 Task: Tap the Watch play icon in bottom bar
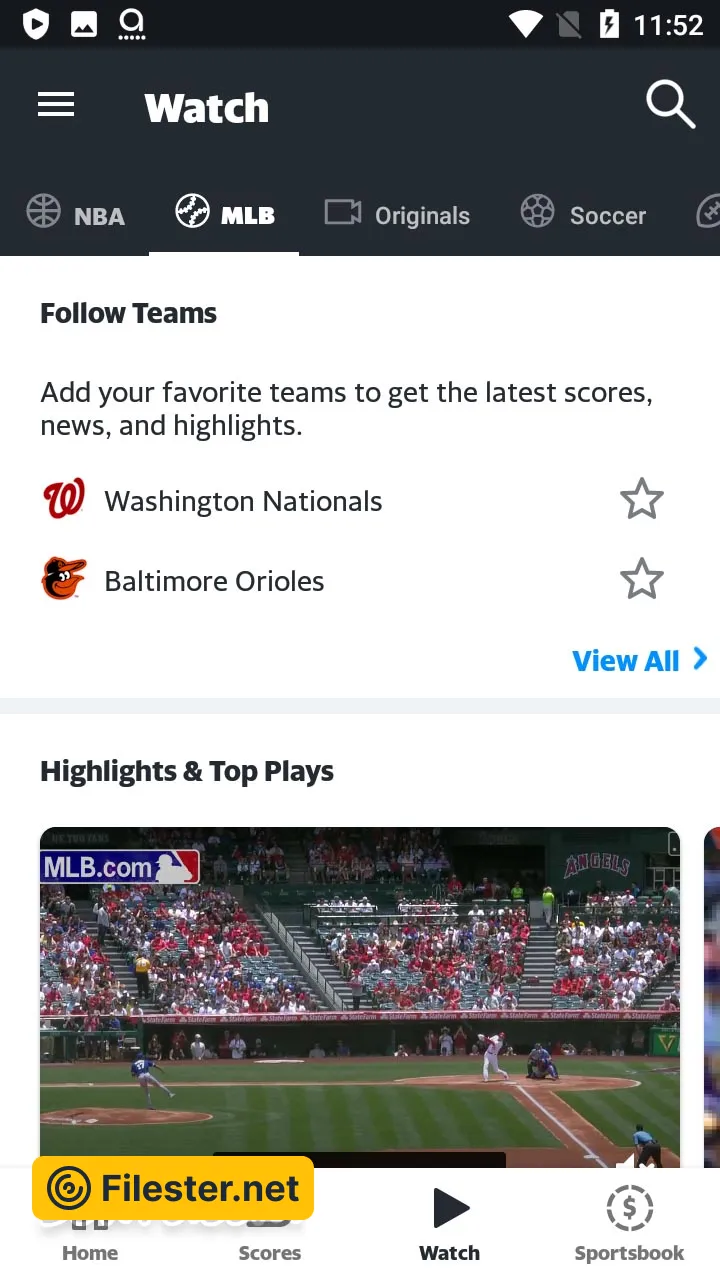(450, 1208)
